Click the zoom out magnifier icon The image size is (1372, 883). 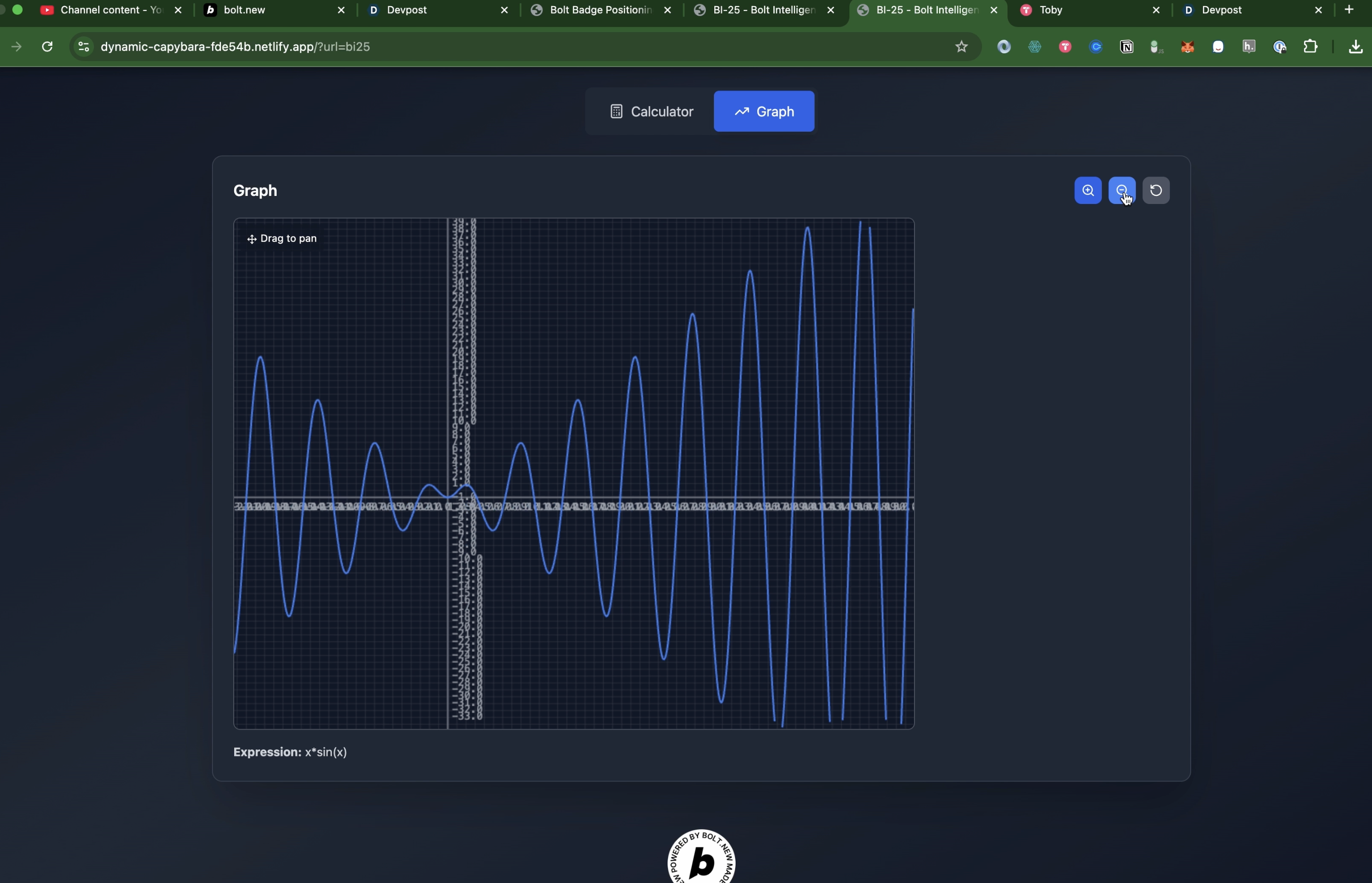point(1121,191)
